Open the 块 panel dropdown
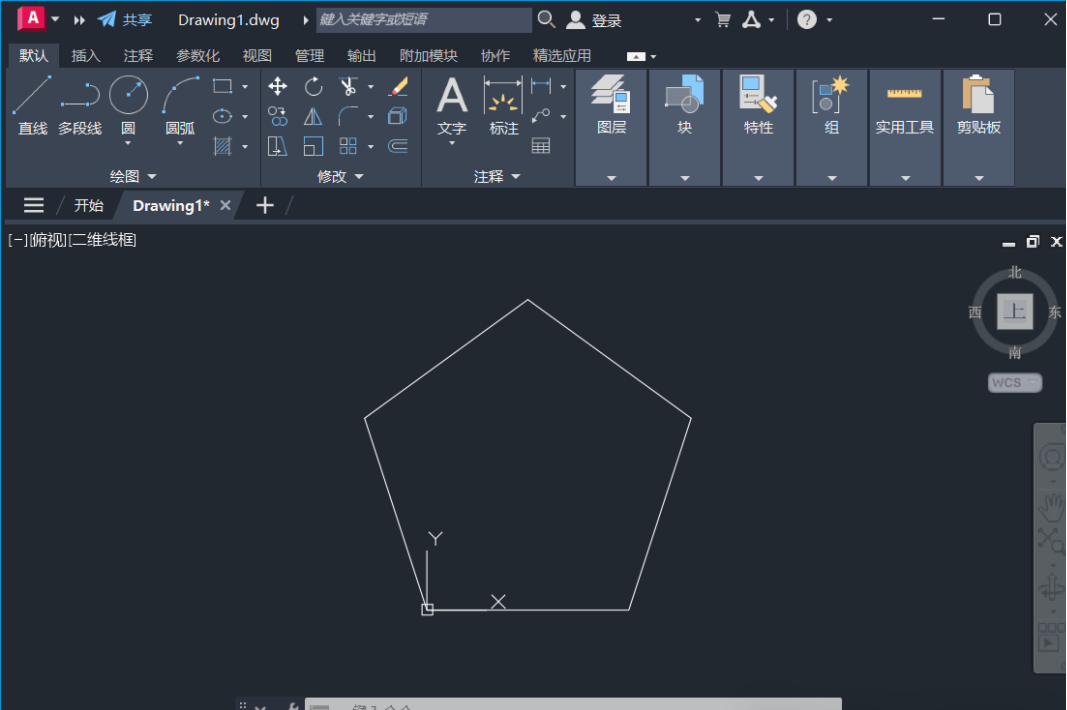Viewport: 1067px width, 710px height. click(685, 178)
